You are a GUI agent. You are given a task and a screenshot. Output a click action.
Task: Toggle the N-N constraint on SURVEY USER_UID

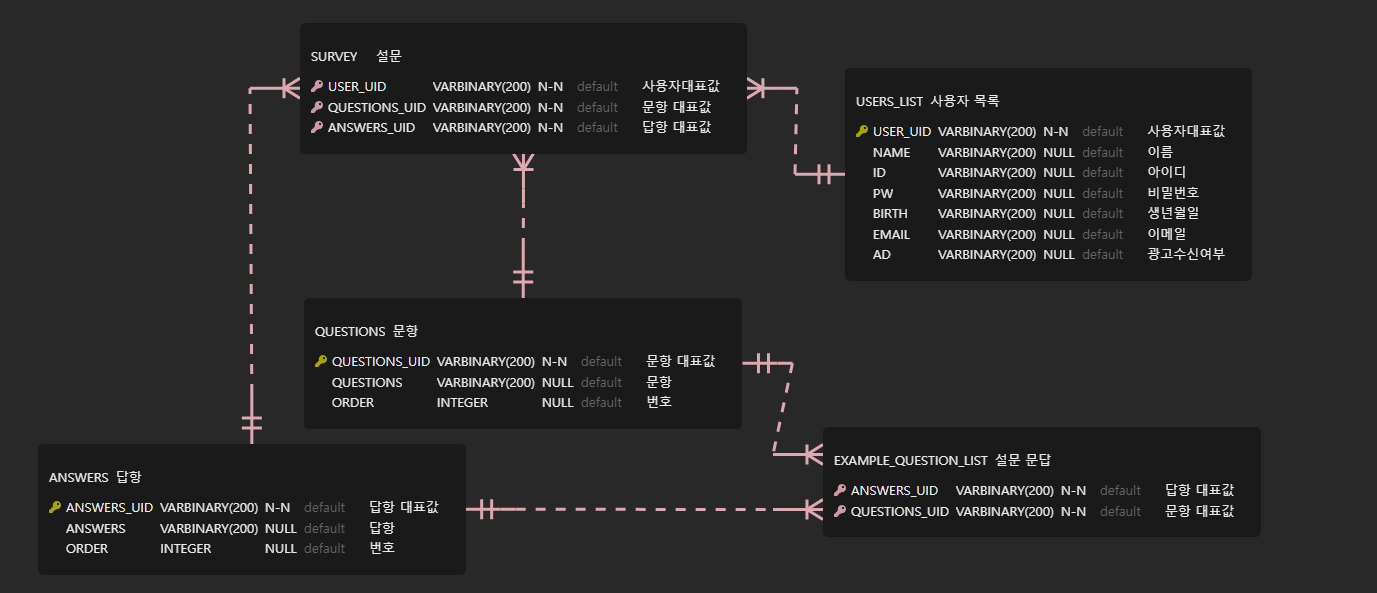tap(550, 86)
